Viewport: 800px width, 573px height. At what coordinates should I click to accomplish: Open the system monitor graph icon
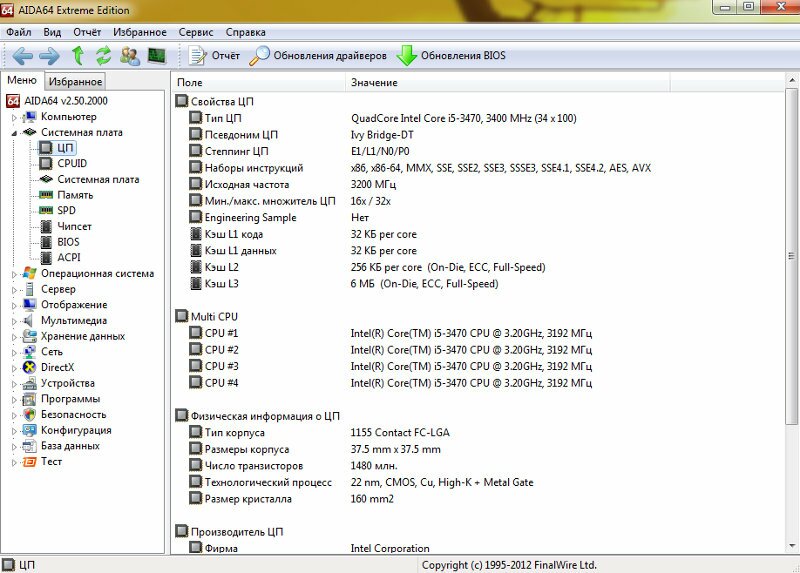(x=157, y=55)
